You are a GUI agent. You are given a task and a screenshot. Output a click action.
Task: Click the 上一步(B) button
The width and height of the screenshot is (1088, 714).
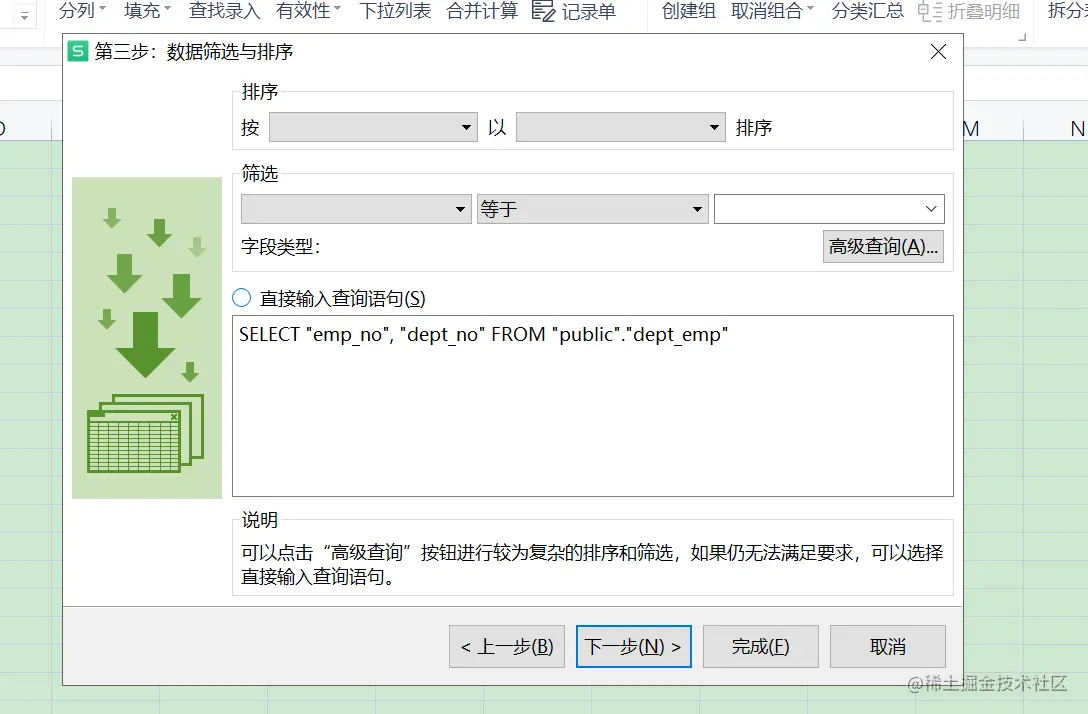coord(507,647)
